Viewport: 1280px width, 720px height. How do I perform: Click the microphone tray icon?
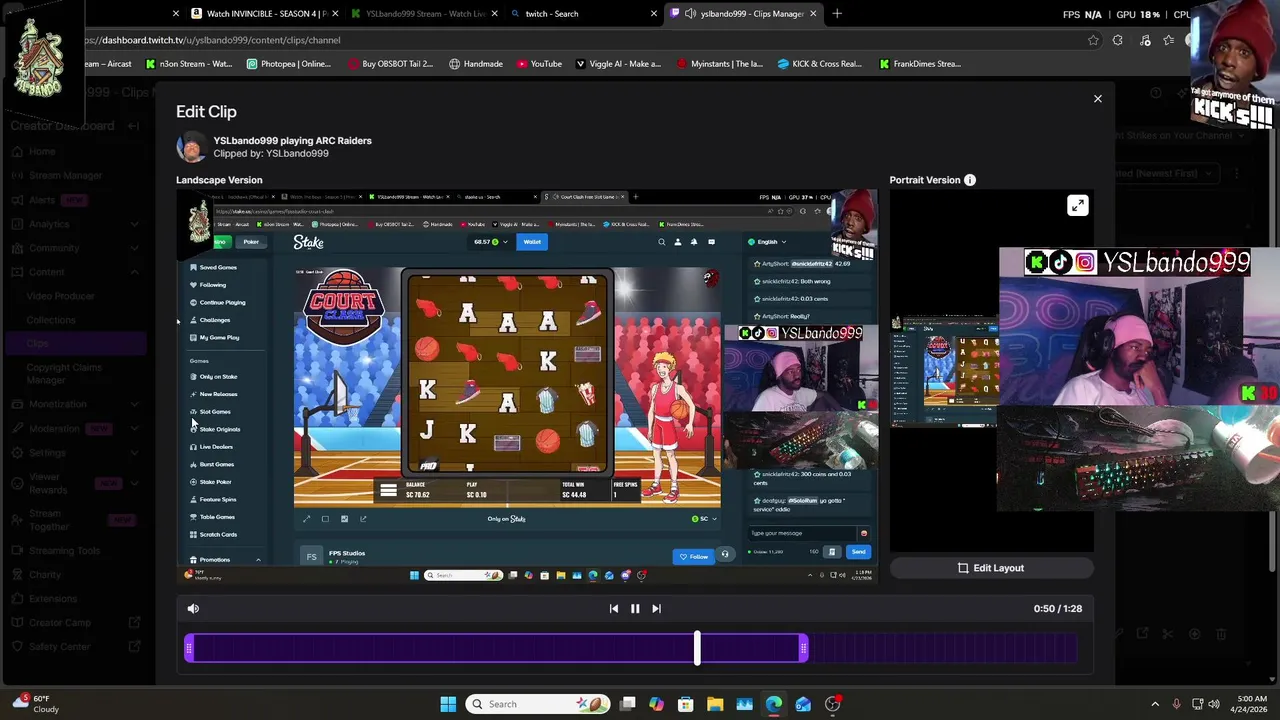coord(1176,704)
